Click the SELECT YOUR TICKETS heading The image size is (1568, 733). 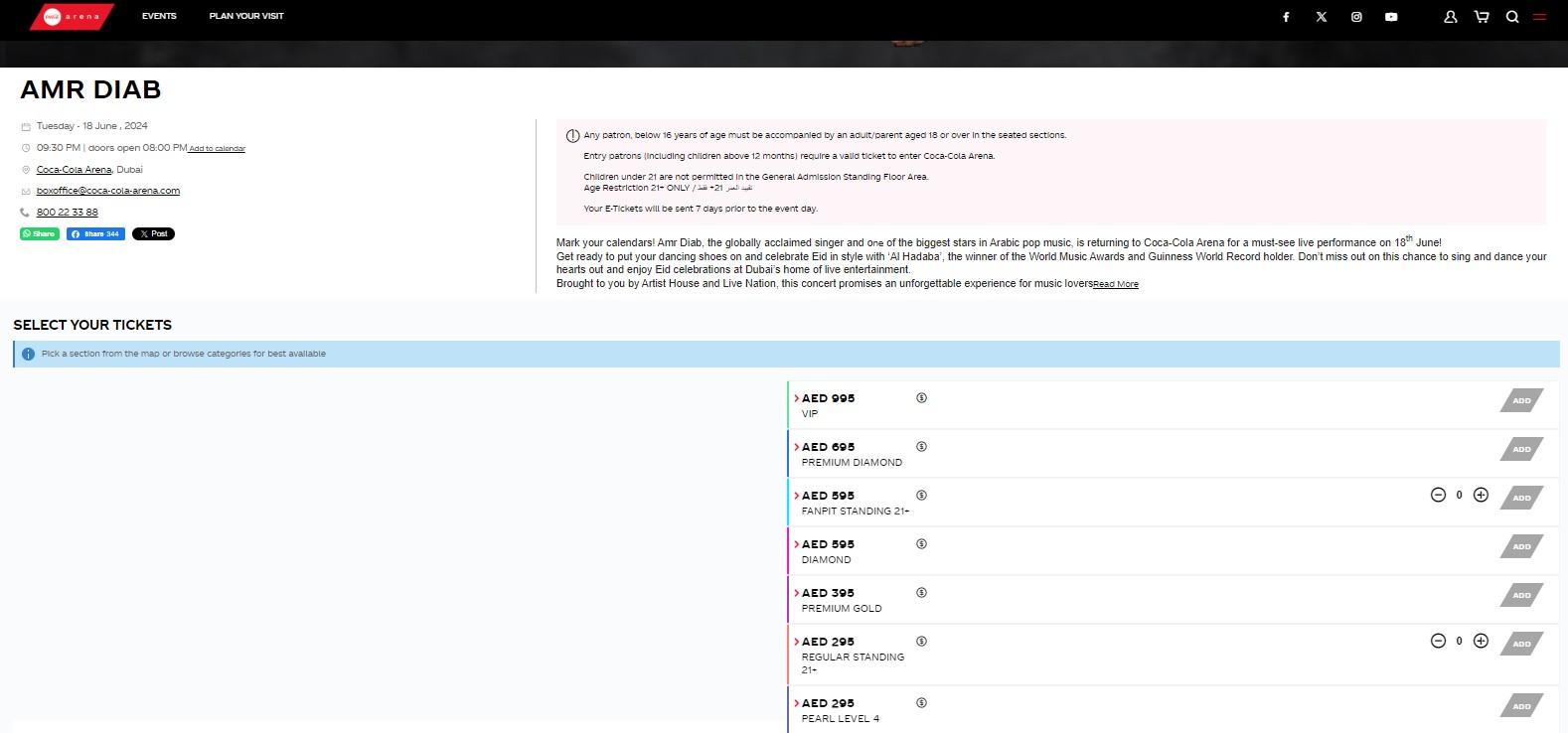(92, 325)
